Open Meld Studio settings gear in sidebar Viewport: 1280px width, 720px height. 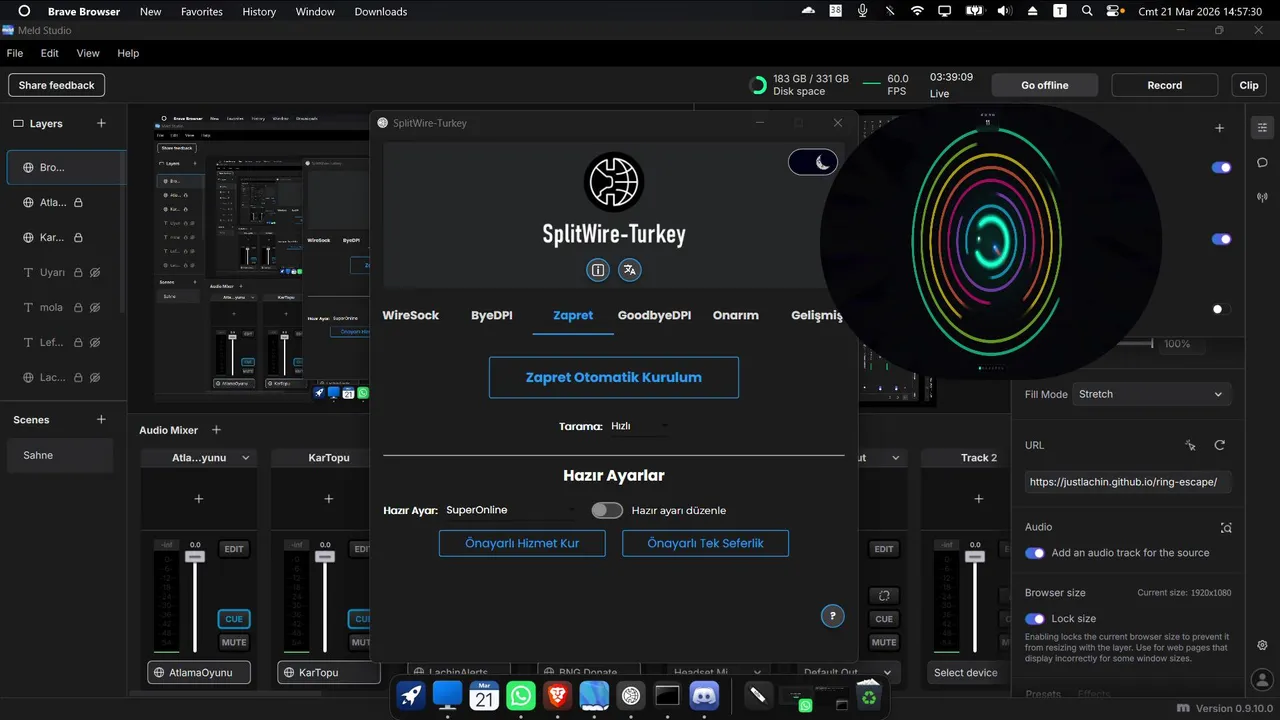tap(1262, 645)
